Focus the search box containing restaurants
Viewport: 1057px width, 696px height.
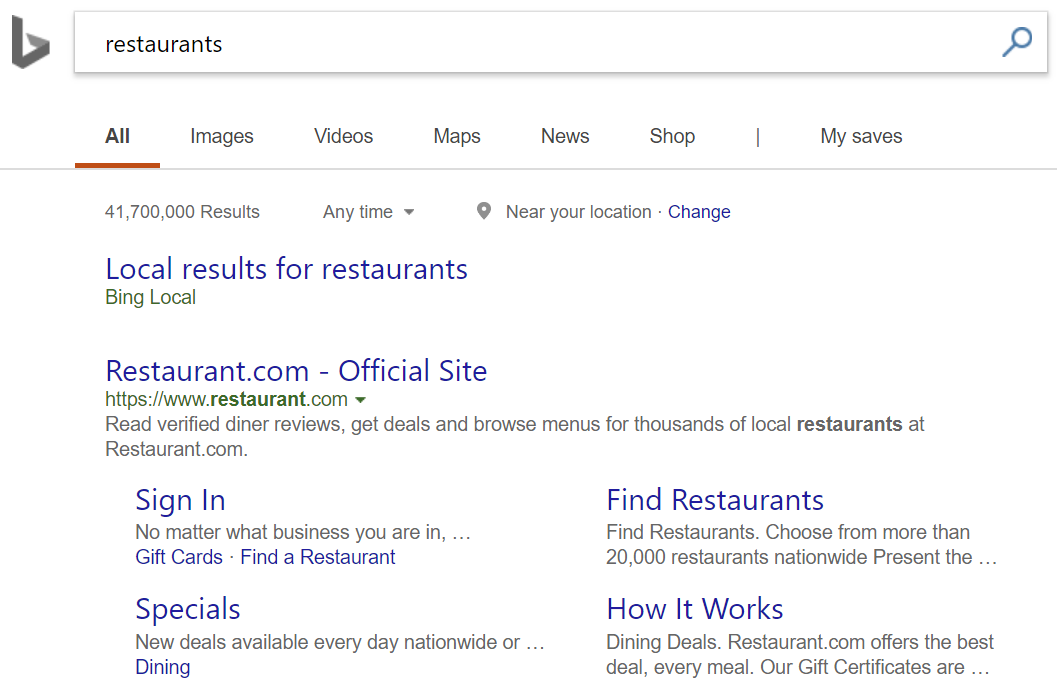pos(561,42)
